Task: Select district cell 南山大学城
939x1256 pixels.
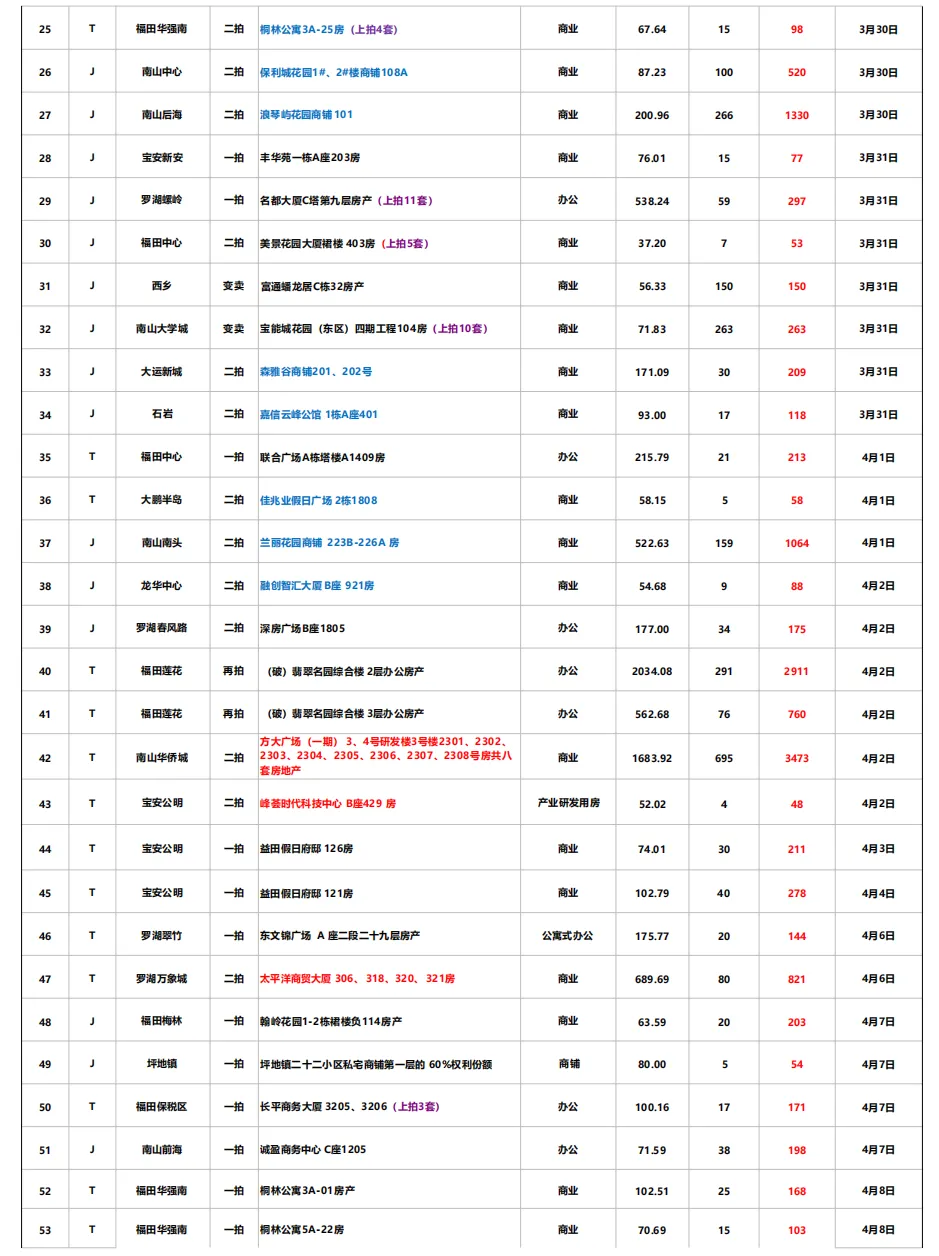Action: (x=162, y=329)
